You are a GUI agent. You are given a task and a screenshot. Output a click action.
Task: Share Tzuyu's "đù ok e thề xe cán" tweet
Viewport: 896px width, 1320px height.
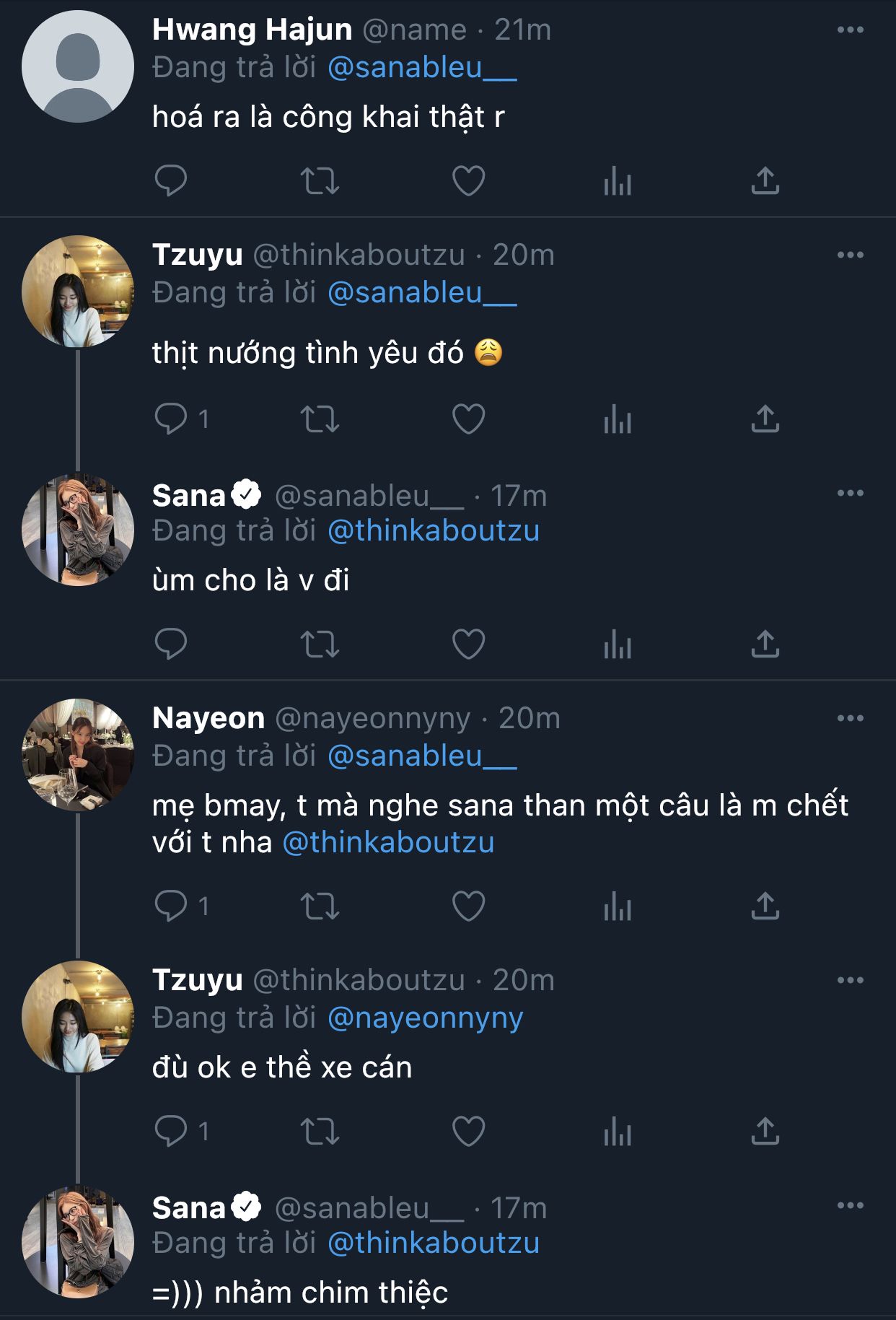[x=765, y=1131]
